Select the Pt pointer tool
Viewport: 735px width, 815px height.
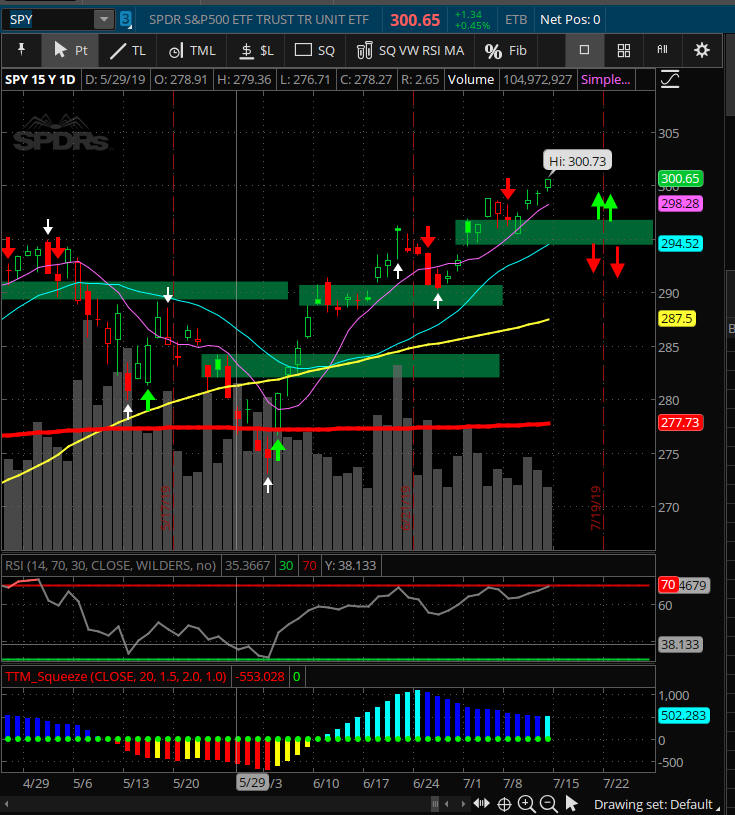[x=69, y=50]
